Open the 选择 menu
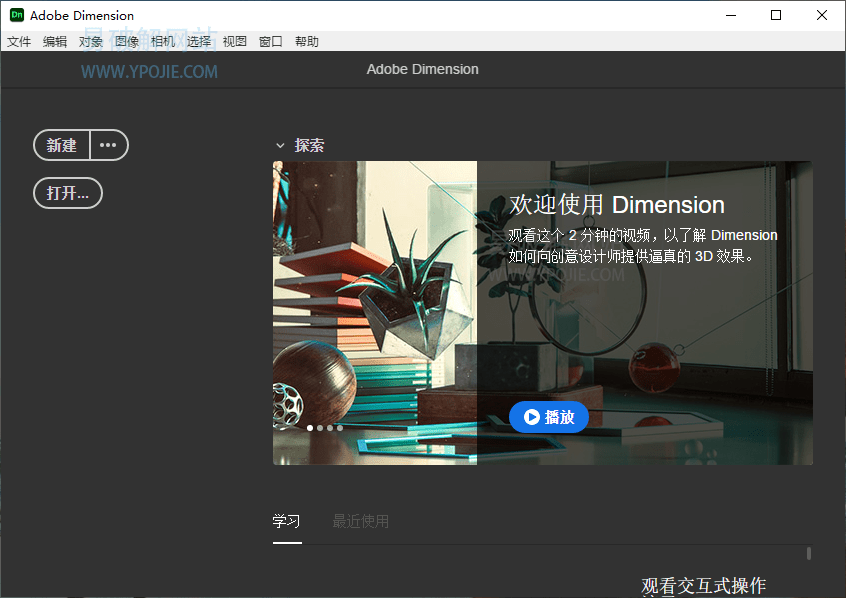 (x=199, y=42)
